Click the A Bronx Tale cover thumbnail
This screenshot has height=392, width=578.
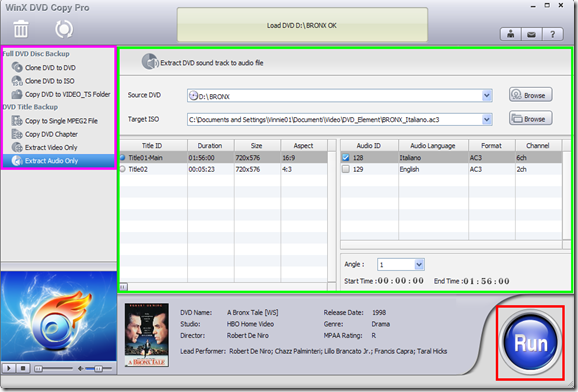[147, 335]
